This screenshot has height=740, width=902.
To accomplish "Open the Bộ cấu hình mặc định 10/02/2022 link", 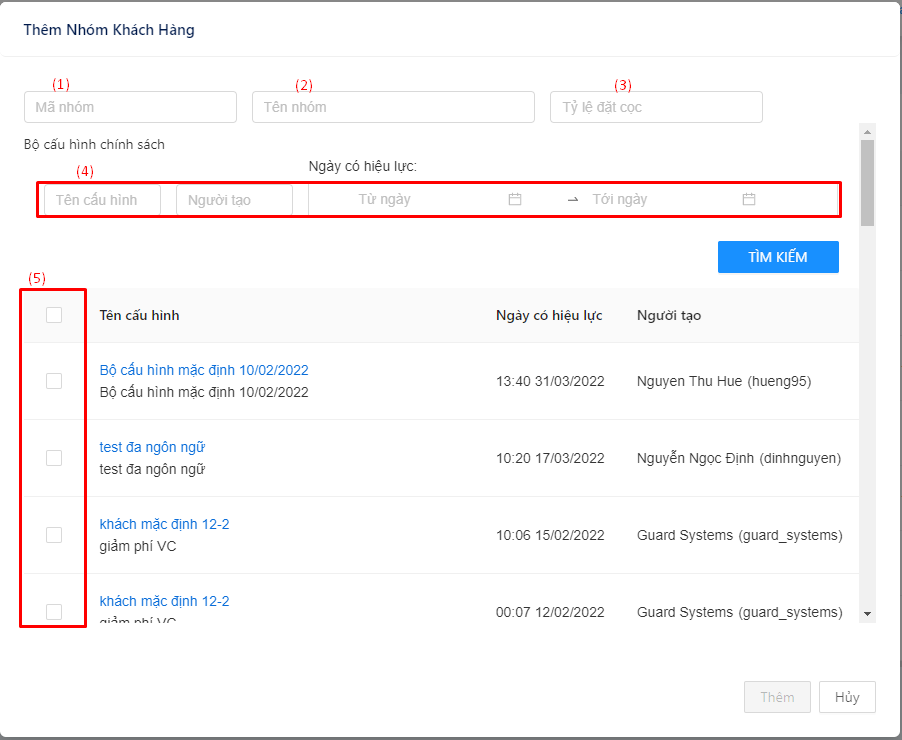I will [x=204, y=370].
